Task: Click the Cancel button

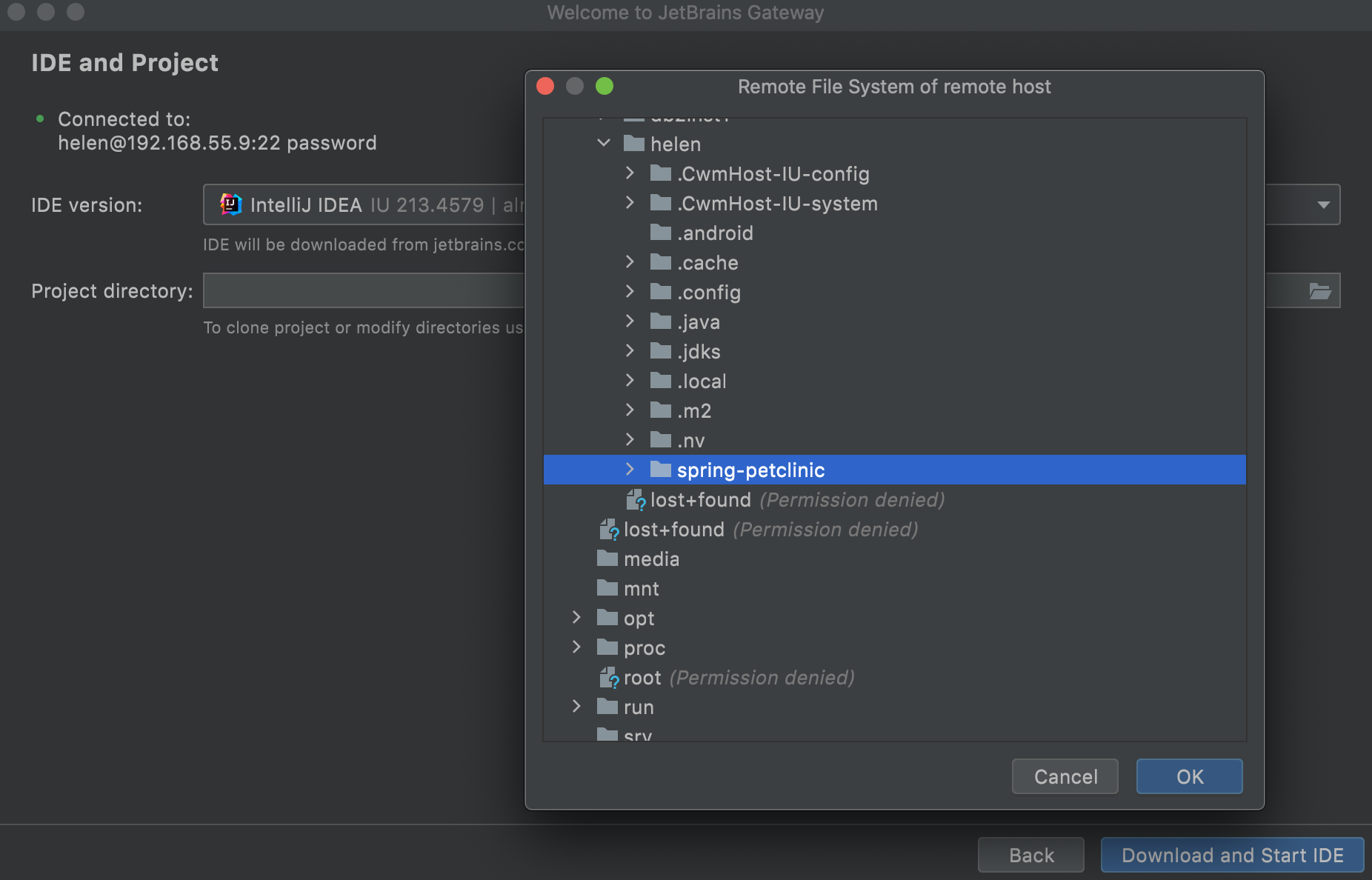Action: (x=1065, y=776)
